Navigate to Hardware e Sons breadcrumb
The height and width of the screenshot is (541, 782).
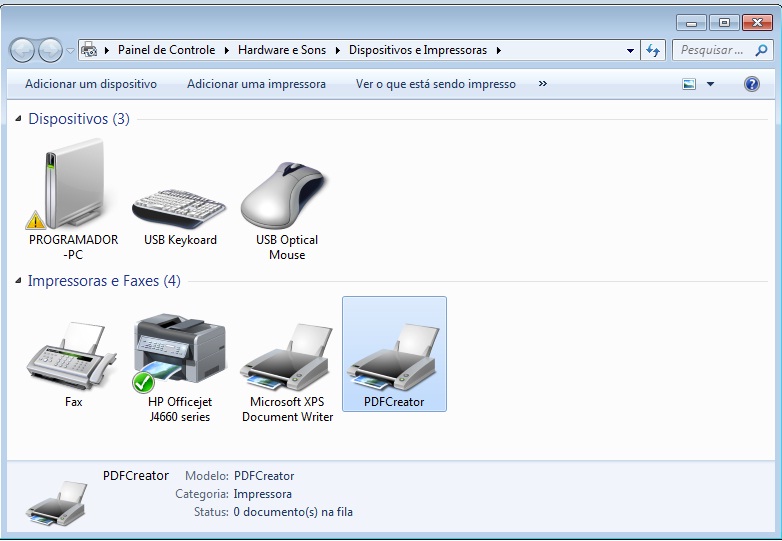click(282, 50)
